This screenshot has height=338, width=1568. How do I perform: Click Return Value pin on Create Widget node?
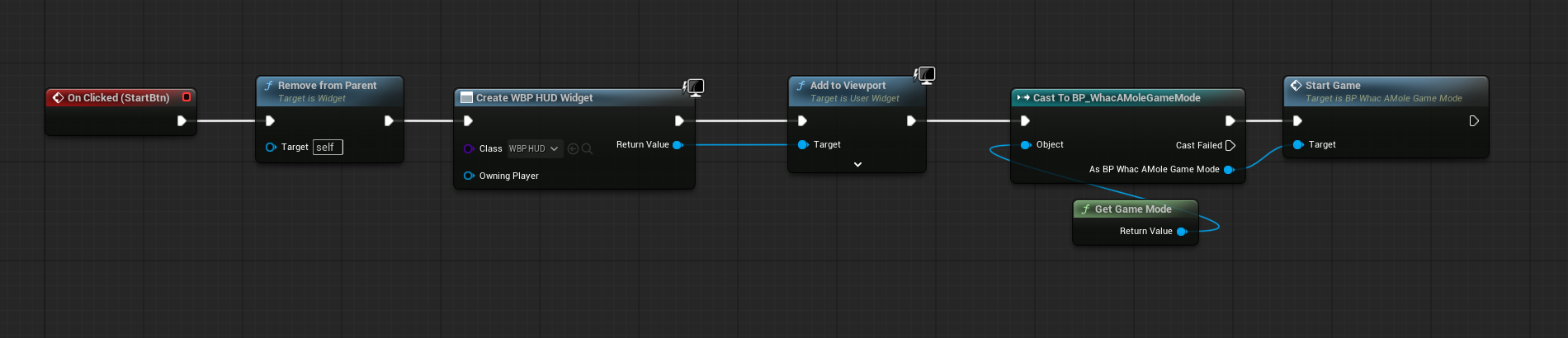(x=678, y=145)
